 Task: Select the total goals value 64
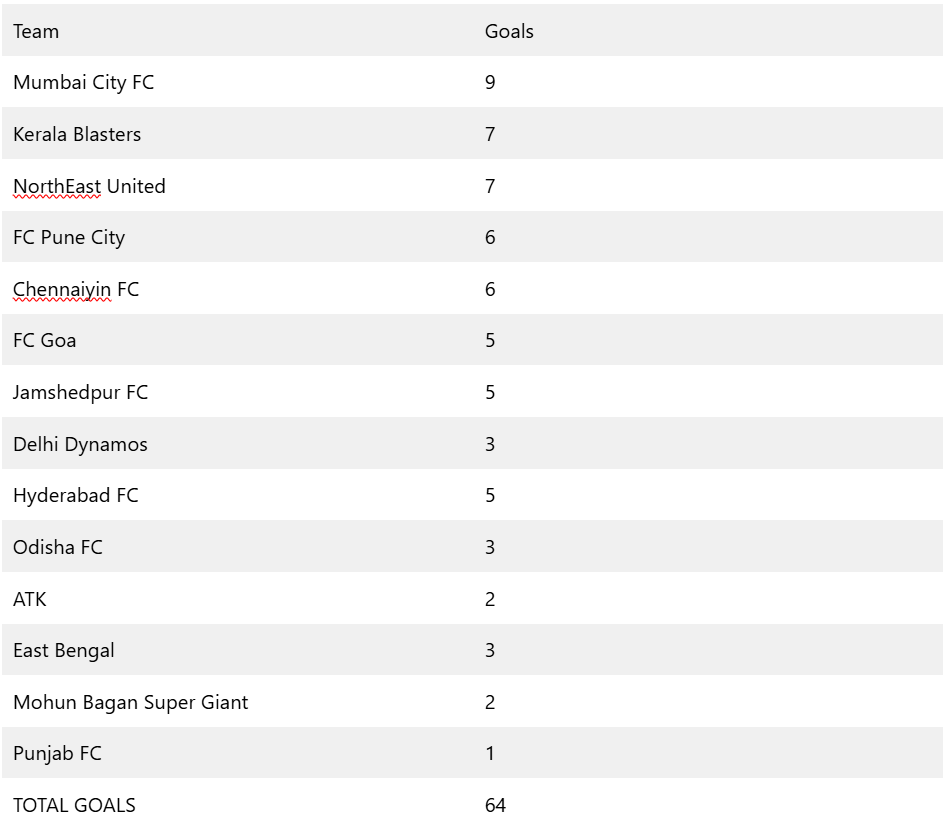[495, 805]
